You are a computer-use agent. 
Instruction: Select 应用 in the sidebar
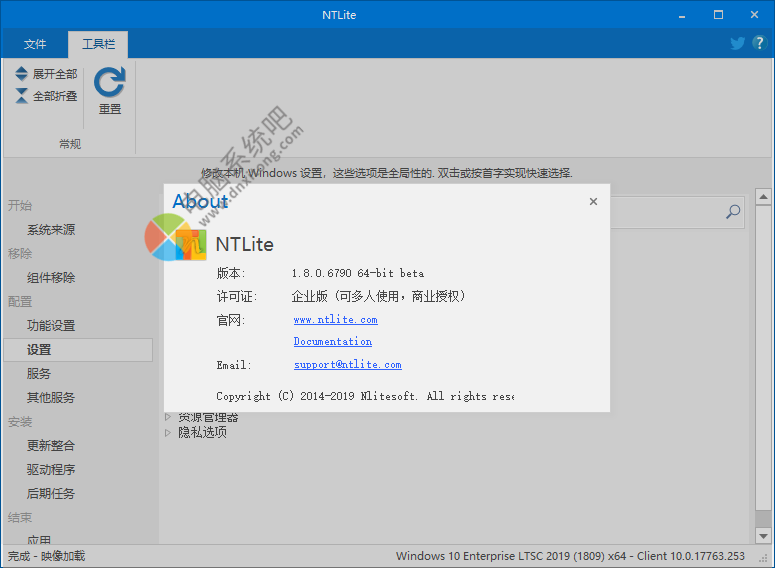click(x=39, y=539)
